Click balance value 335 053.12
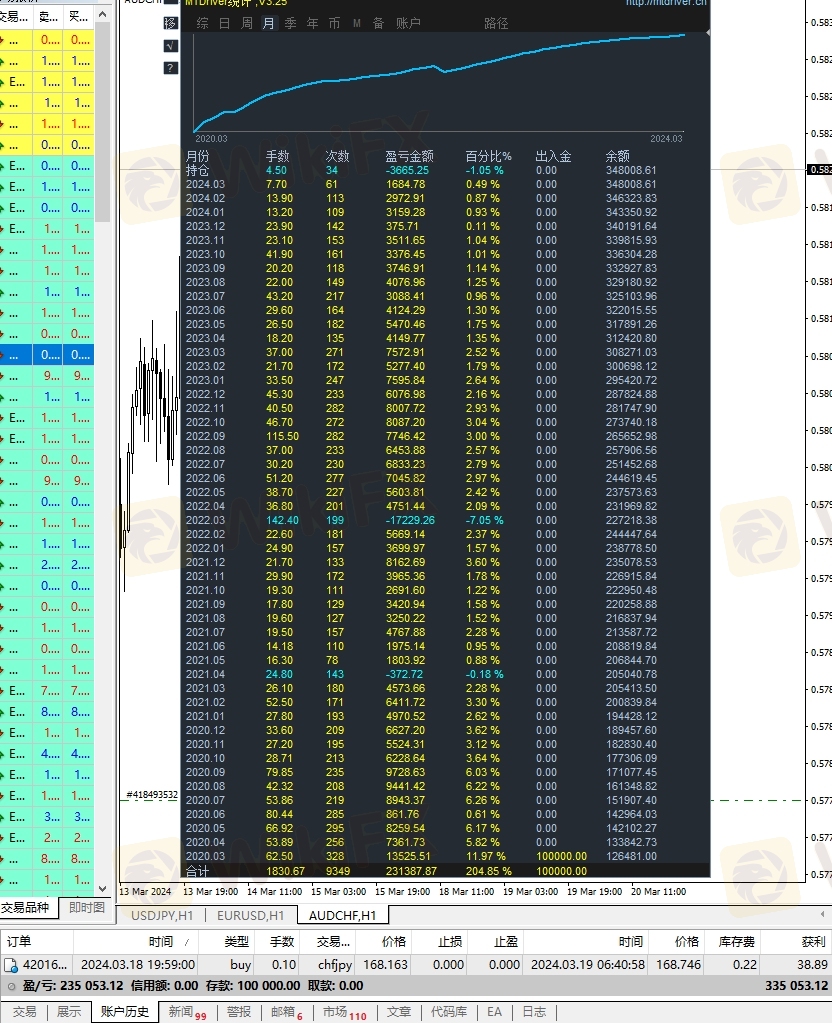 point(797,986)
